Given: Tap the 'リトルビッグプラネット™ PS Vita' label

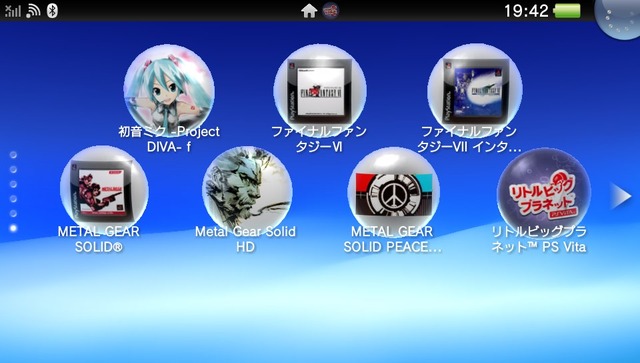Looking at the screenshot, I should click(539, 239).
